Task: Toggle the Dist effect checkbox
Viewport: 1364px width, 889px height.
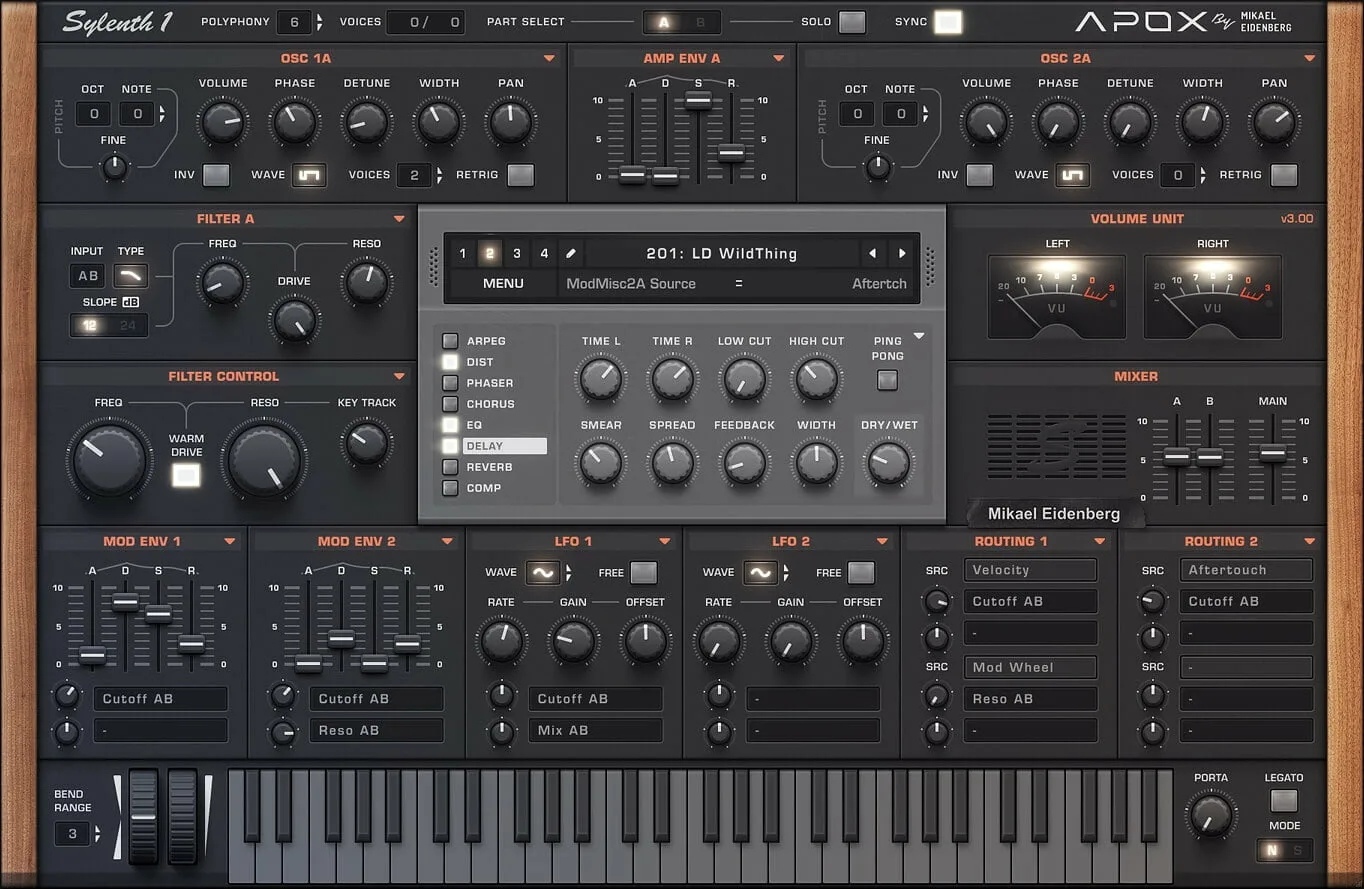Action: [450, 362]
